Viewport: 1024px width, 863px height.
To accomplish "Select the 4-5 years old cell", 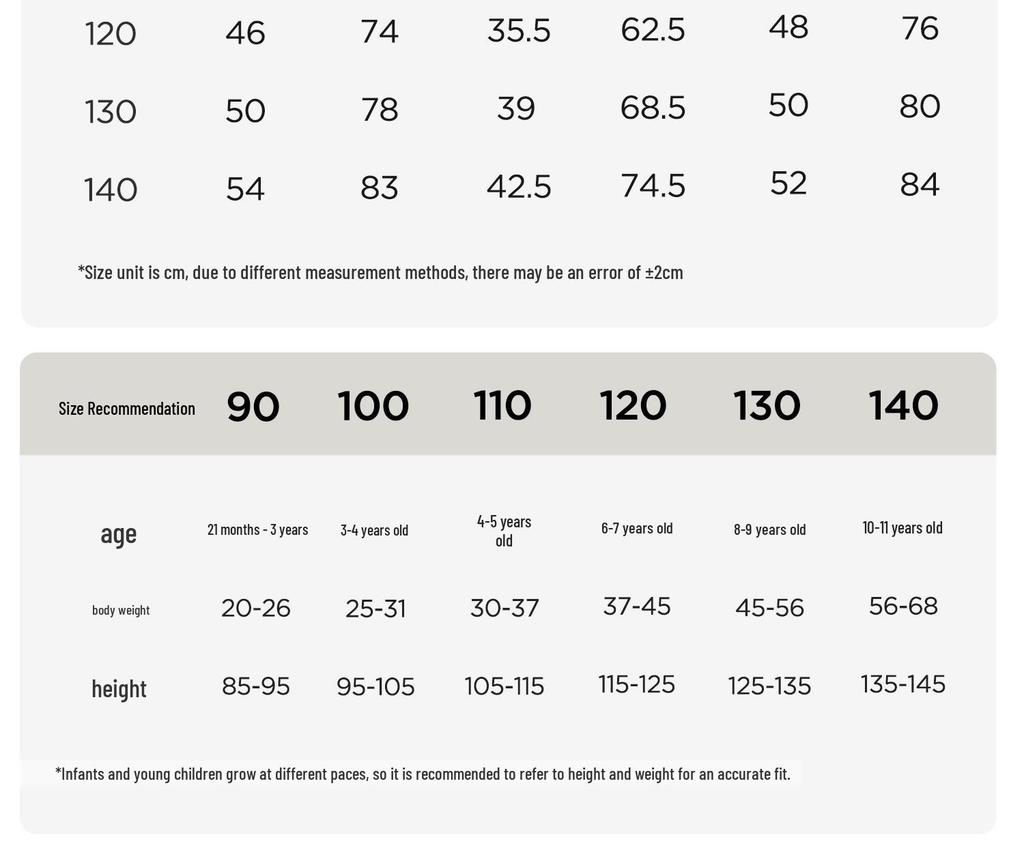I will pyautogui.click(x=504, y=531).
